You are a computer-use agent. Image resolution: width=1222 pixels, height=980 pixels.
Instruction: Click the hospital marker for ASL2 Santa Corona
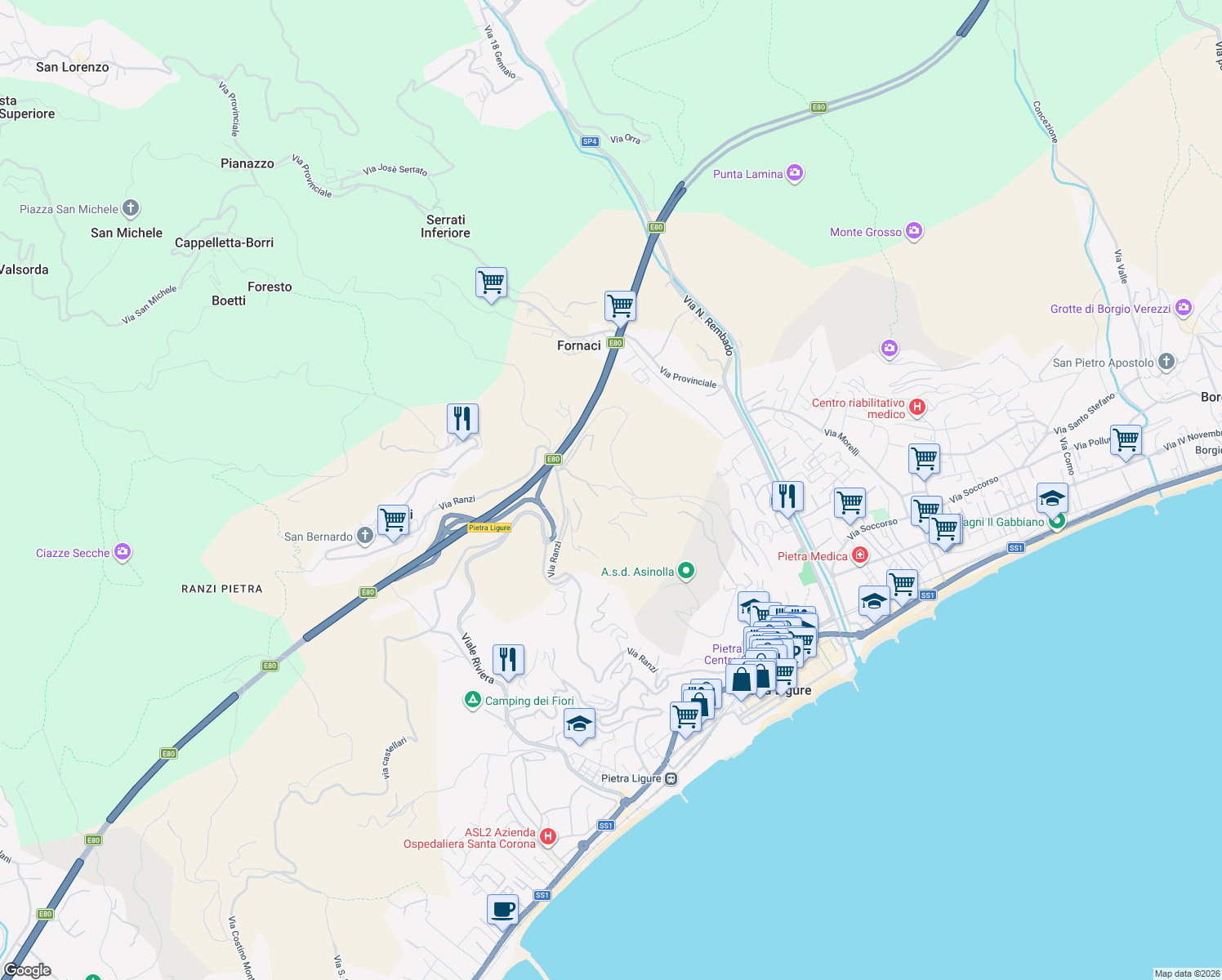(547, 836)
